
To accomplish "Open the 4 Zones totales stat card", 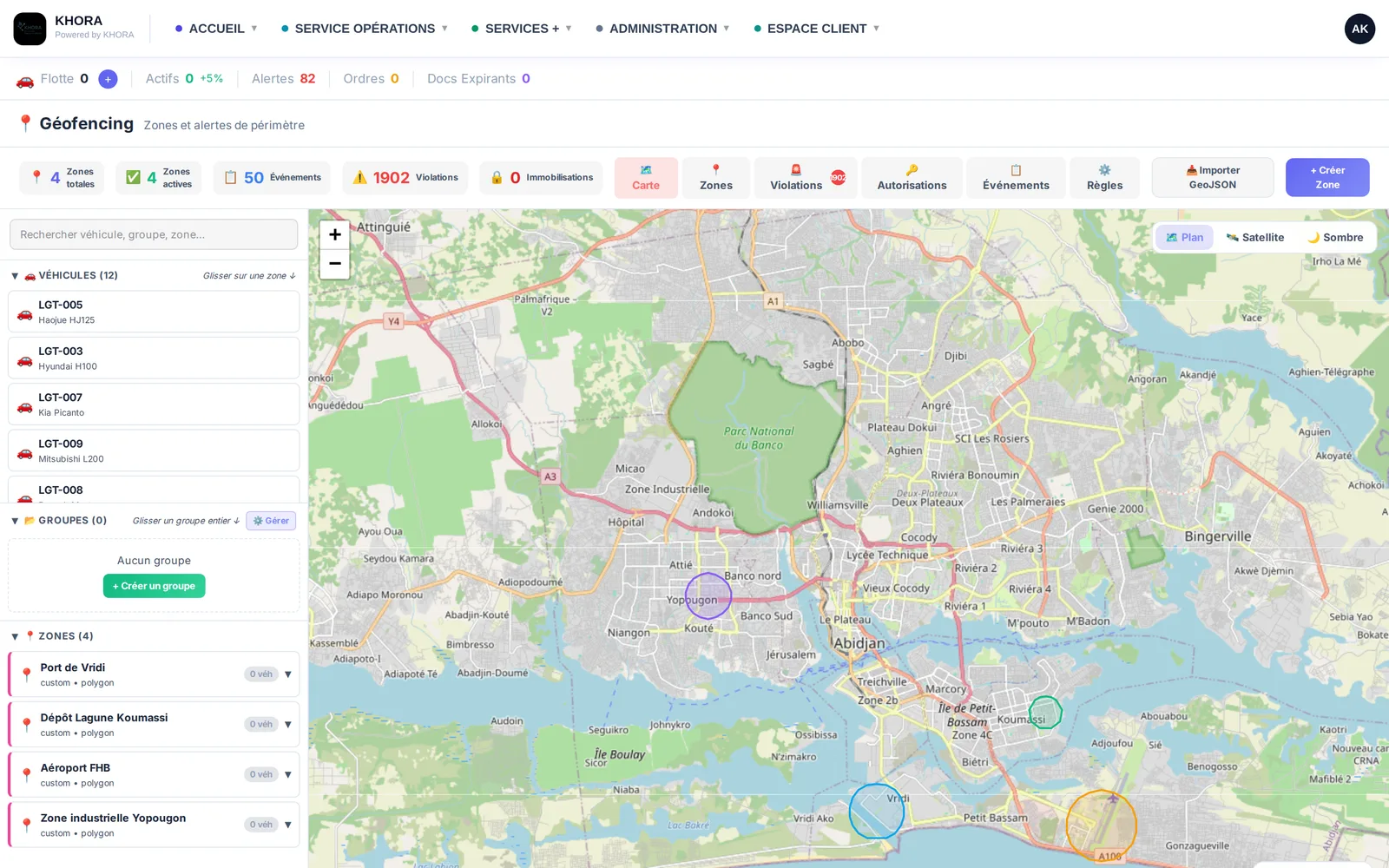I will click(x=62, y=178).
